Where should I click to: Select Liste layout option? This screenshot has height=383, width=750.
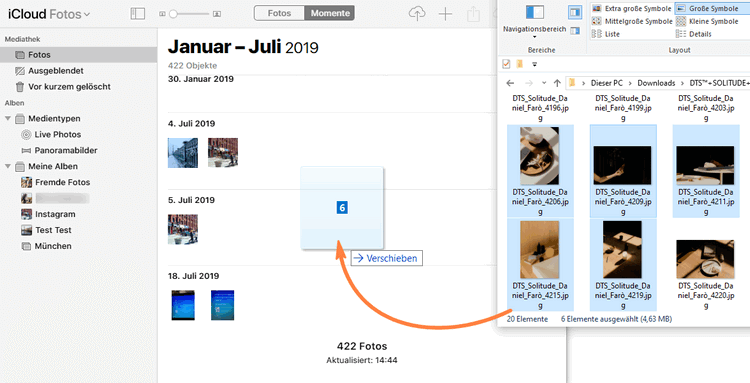click(606, 34)
